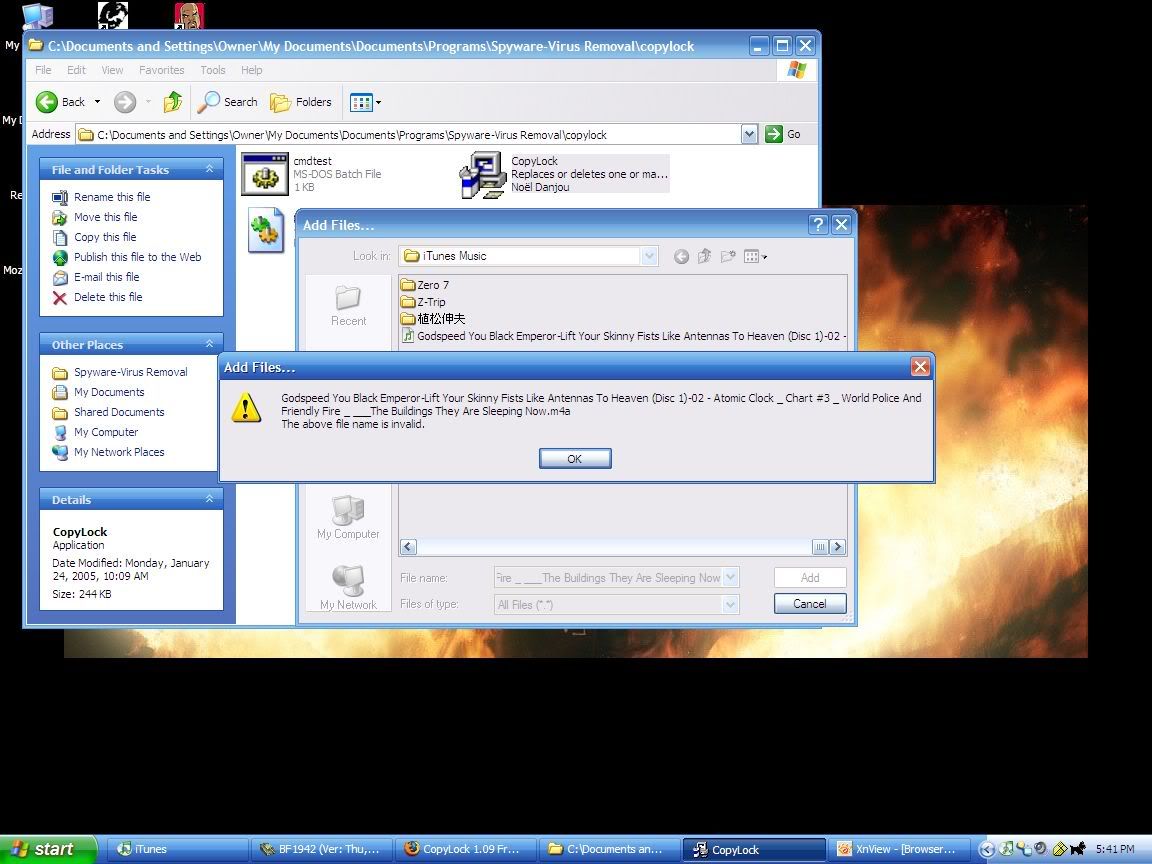Open the Views dropdown in Explorer toolbar
1152x864 pixels.
(x=365, y=102)
